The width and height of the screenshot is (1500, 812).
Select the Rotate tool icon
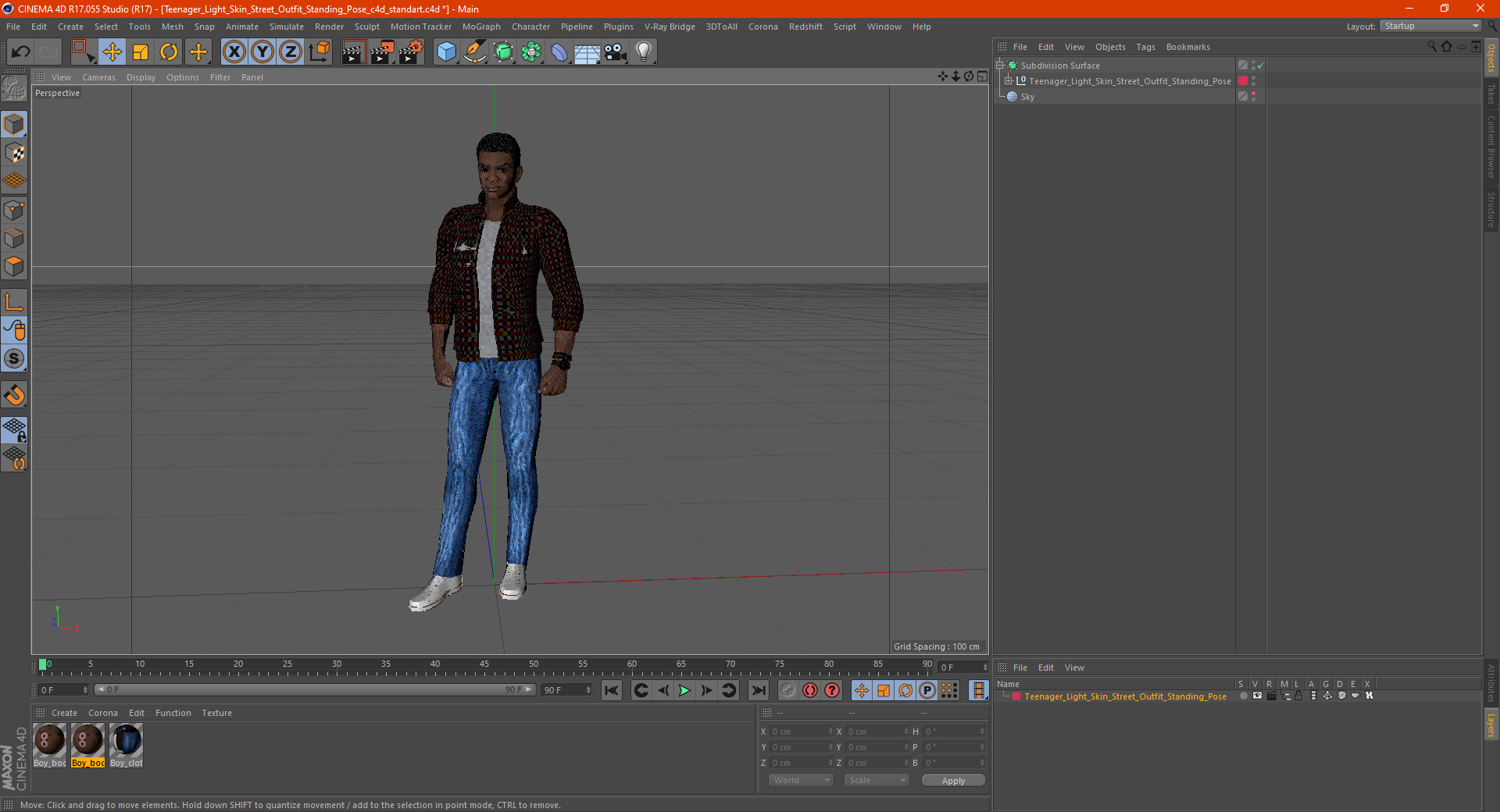[x=169, y=52]
